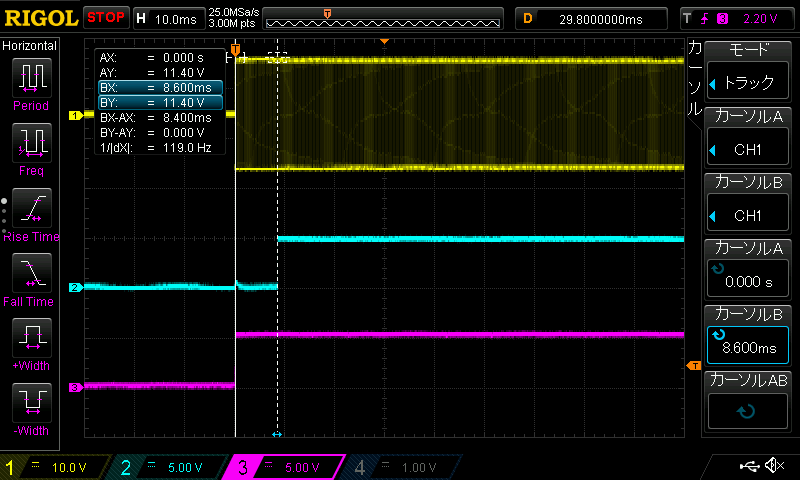Viewport: 800px width, 480px height.
Task: Click the USB connection status icon
Action: tap(749, 465)
